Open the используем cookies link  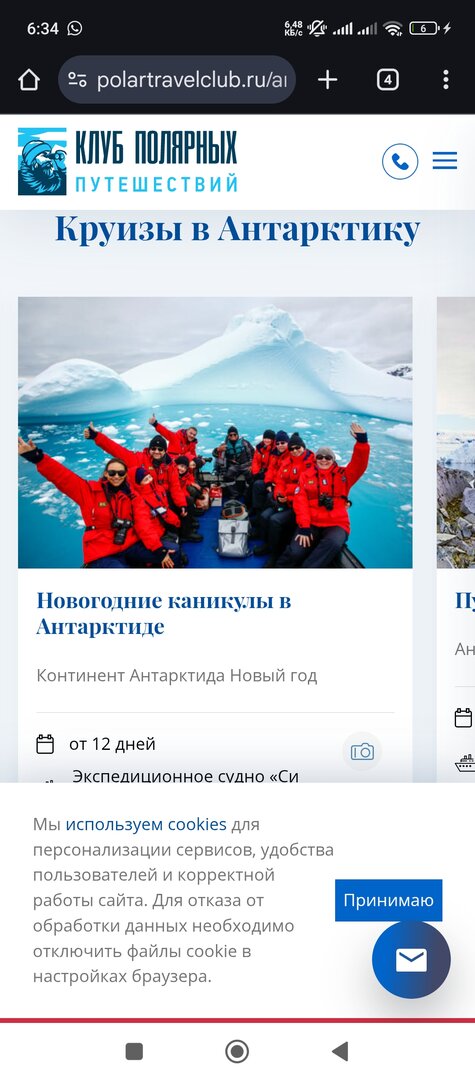click(146, 824)
